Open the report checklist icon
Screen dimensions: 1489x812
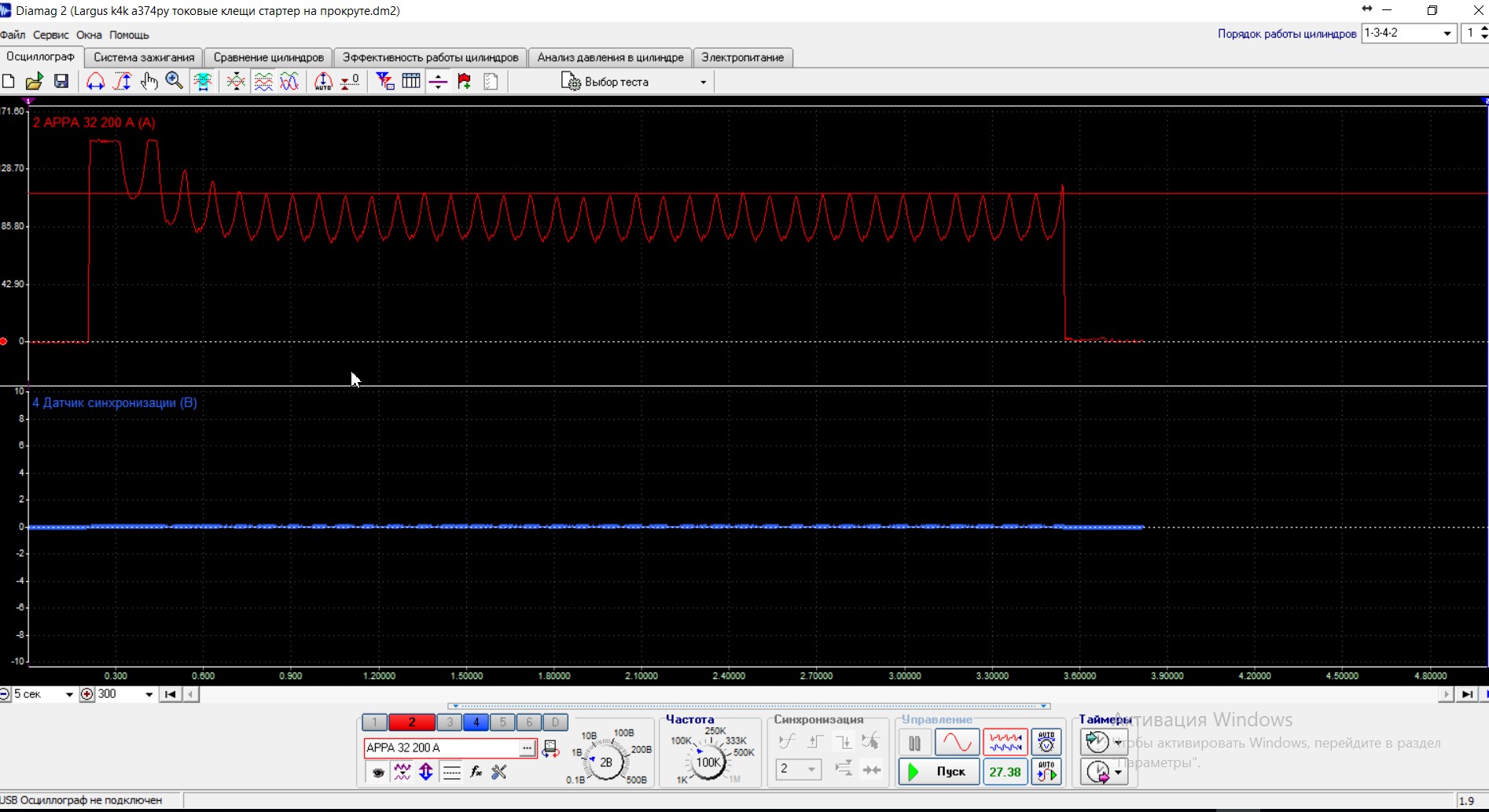point(491,82)
